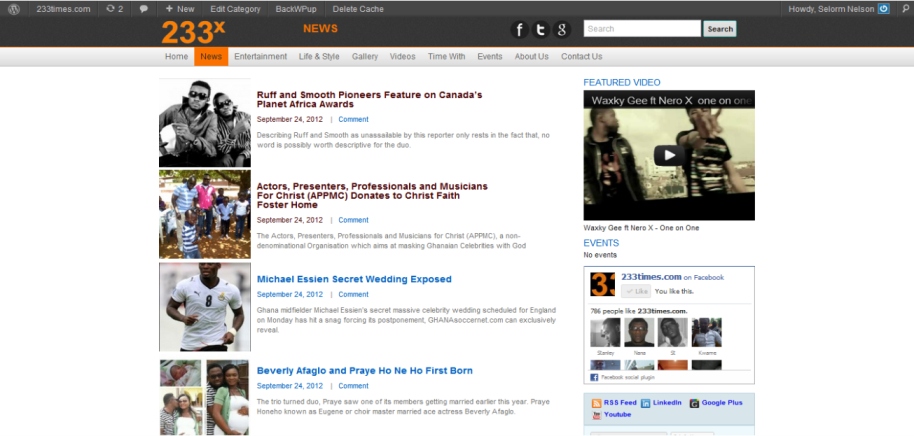914x436 pixels.
Task: Open the Beverly Afaglo collage thumbnail
Action: pyautogui.click(x=205, y=398)
